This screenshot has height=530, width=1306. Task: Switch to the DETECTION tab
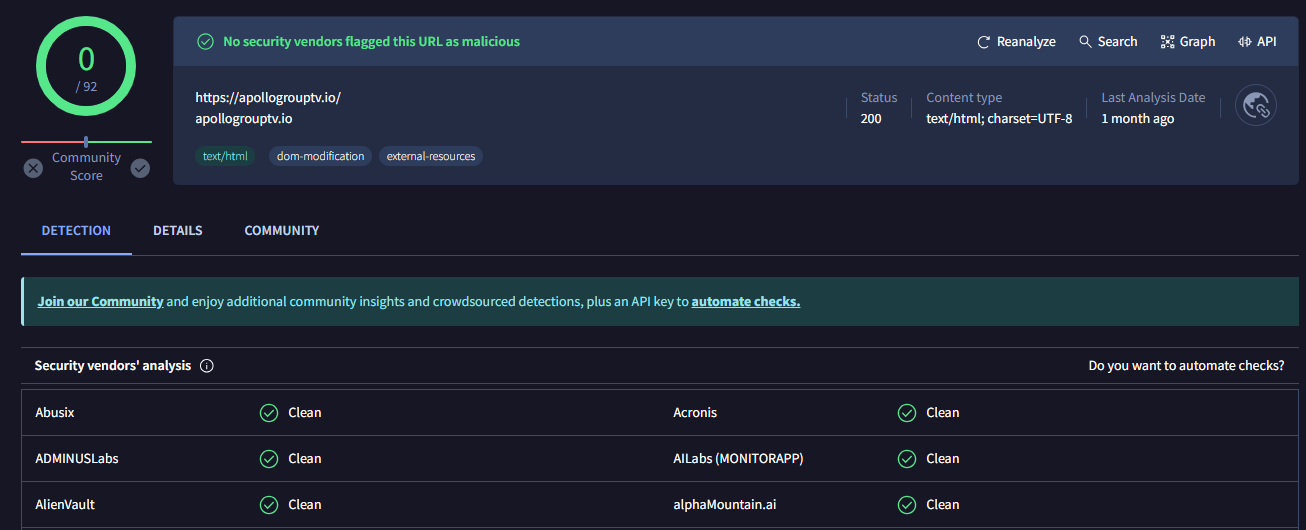[76, 230]
